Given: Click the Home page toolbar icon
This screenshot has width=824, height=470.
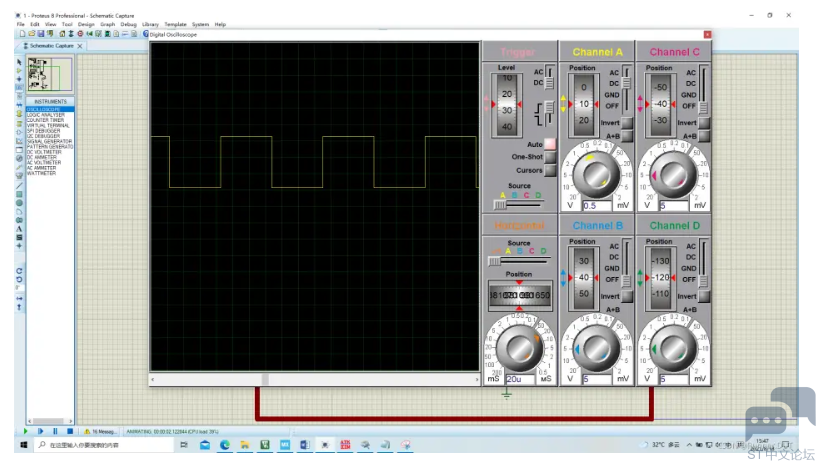Looking at the screenshot, I should (63, 34).
